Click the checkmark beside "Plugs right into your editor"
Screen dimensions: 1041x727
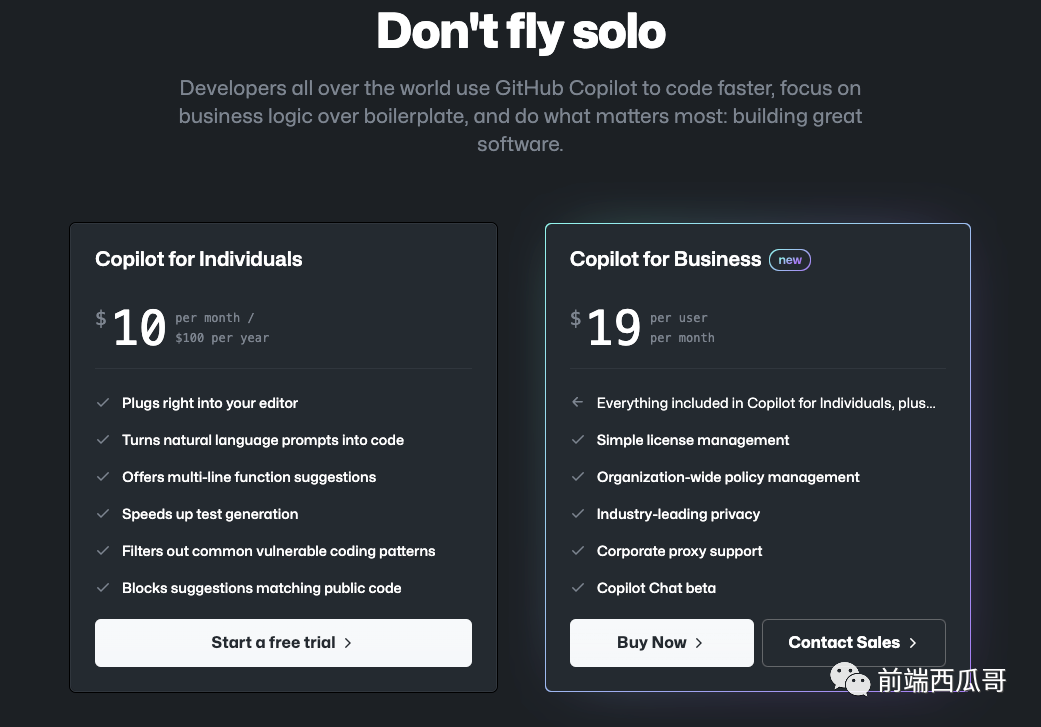tap(103, 403)
